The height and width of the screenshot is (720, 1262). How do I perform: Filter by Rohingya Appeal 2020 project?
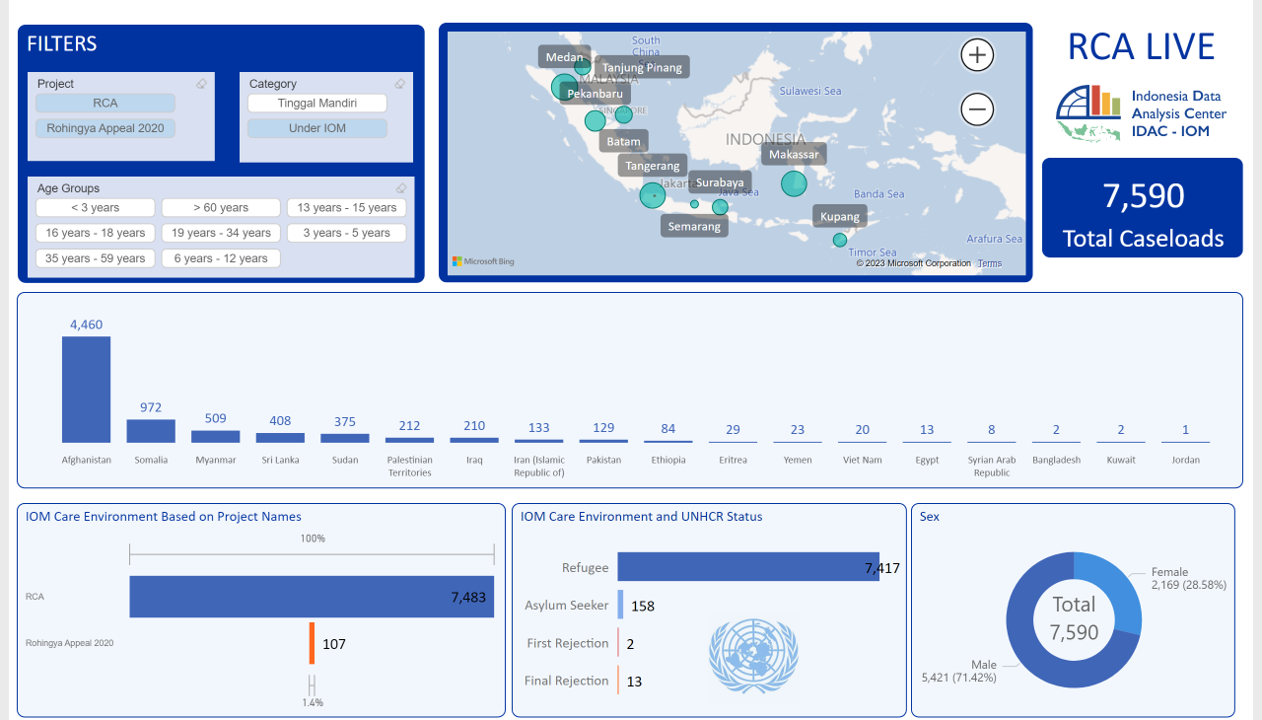pyautogui.click(x=105, y=128)
